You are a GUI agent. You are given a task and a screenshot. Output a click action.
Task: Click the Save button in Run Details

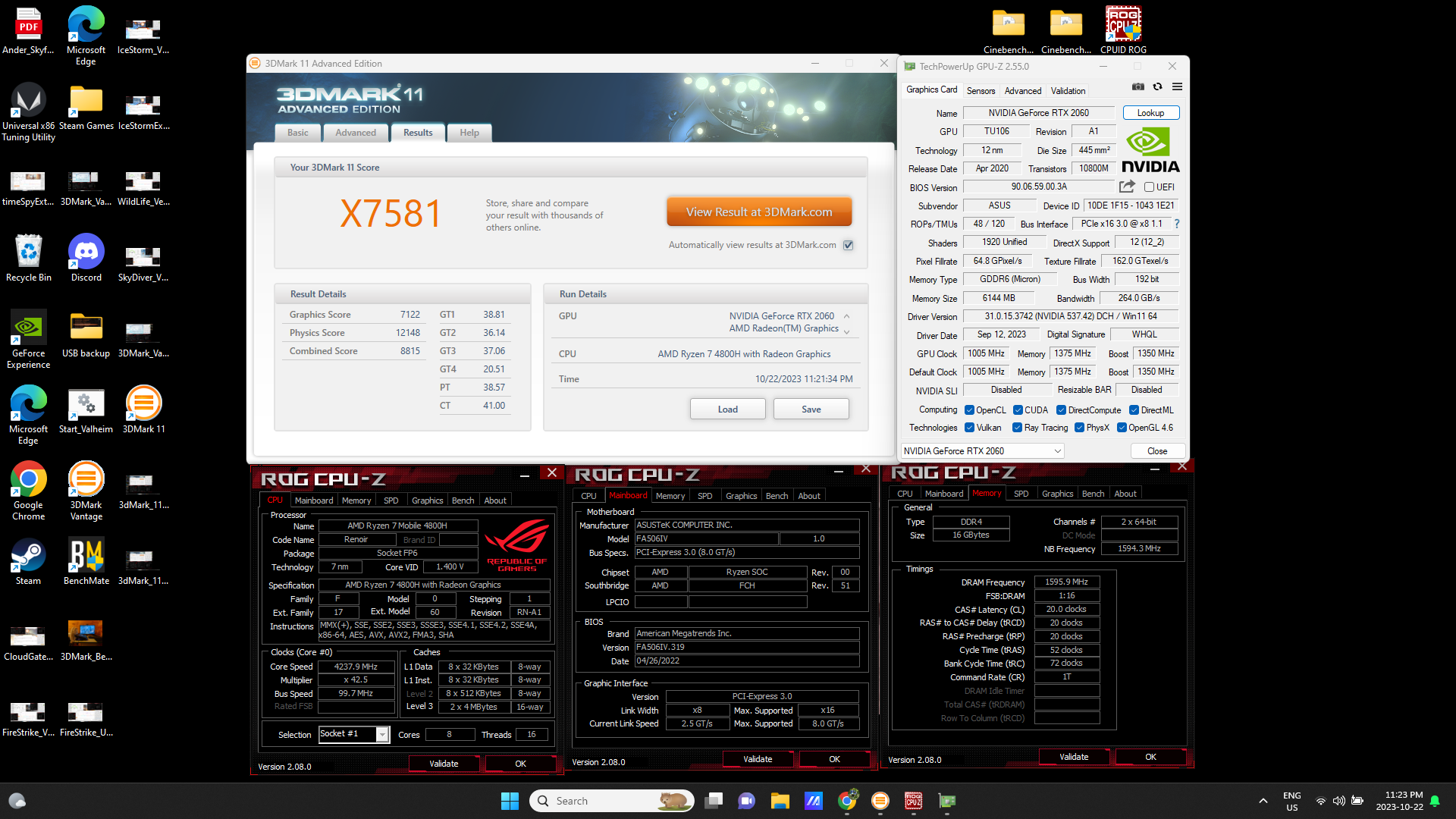click(811, 409)
